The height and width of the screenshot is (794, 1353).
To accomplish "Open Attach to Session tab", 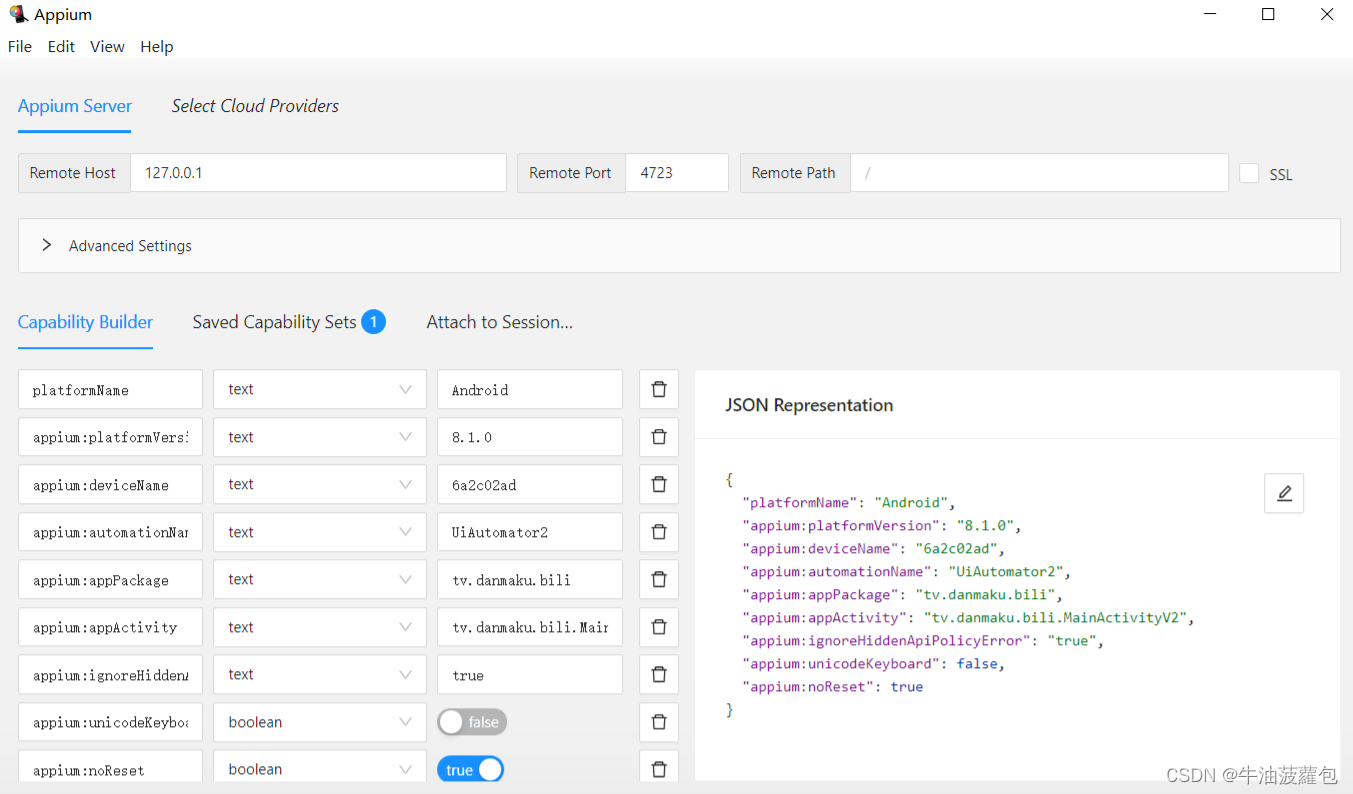I will [x=499, y=322].
